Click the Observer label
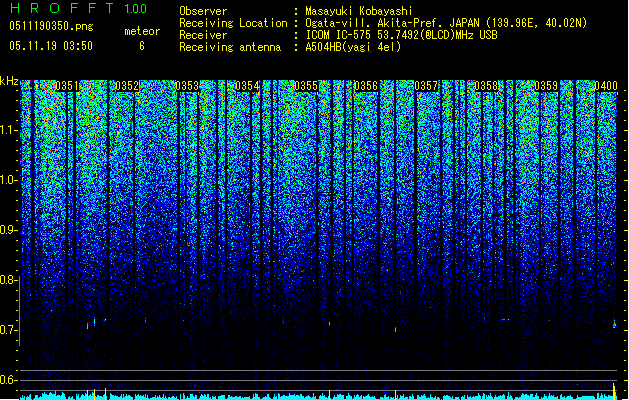 click(203, 11)
